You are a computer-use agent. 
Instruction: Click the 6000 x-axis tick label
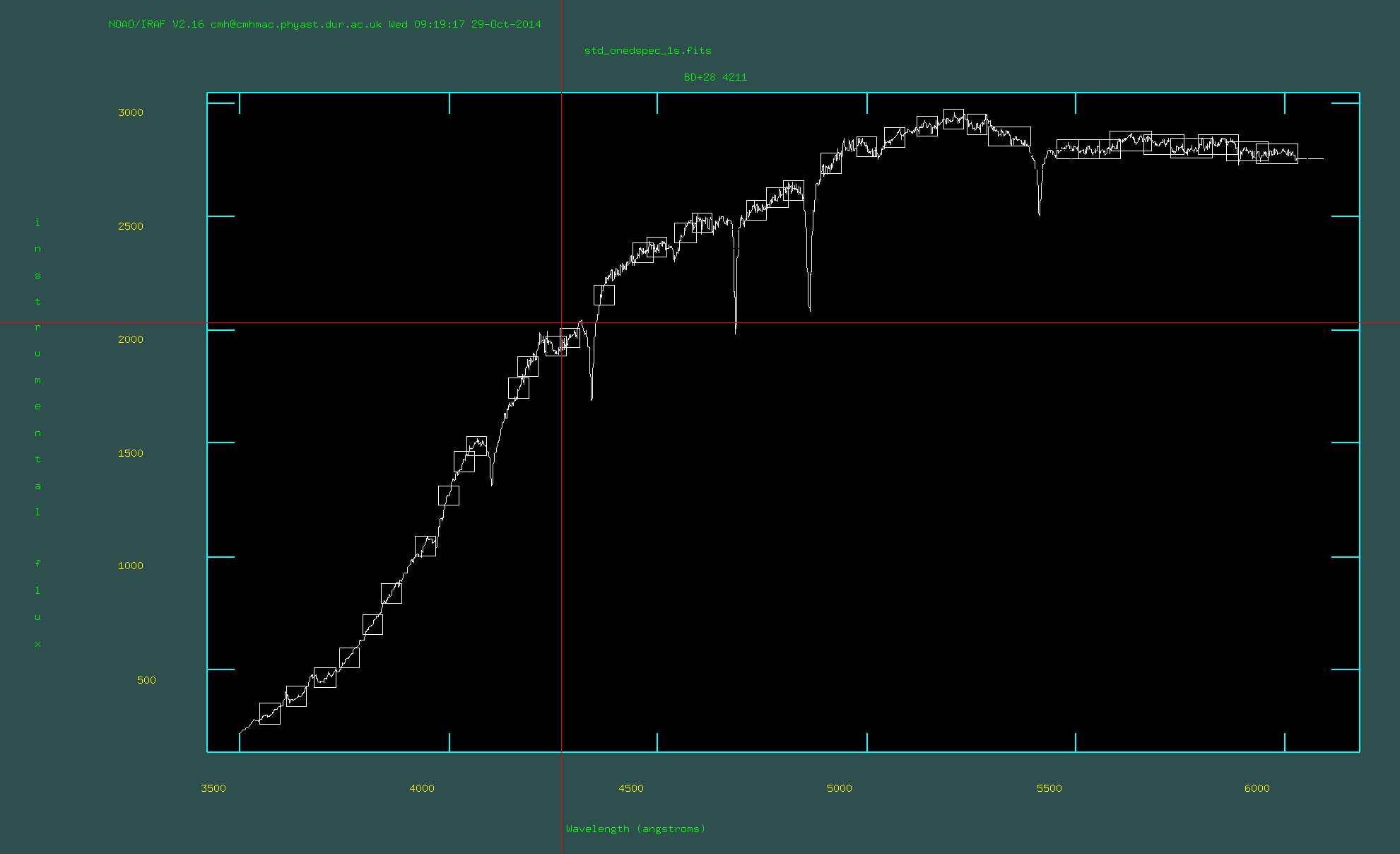(x=1257, y=788)
